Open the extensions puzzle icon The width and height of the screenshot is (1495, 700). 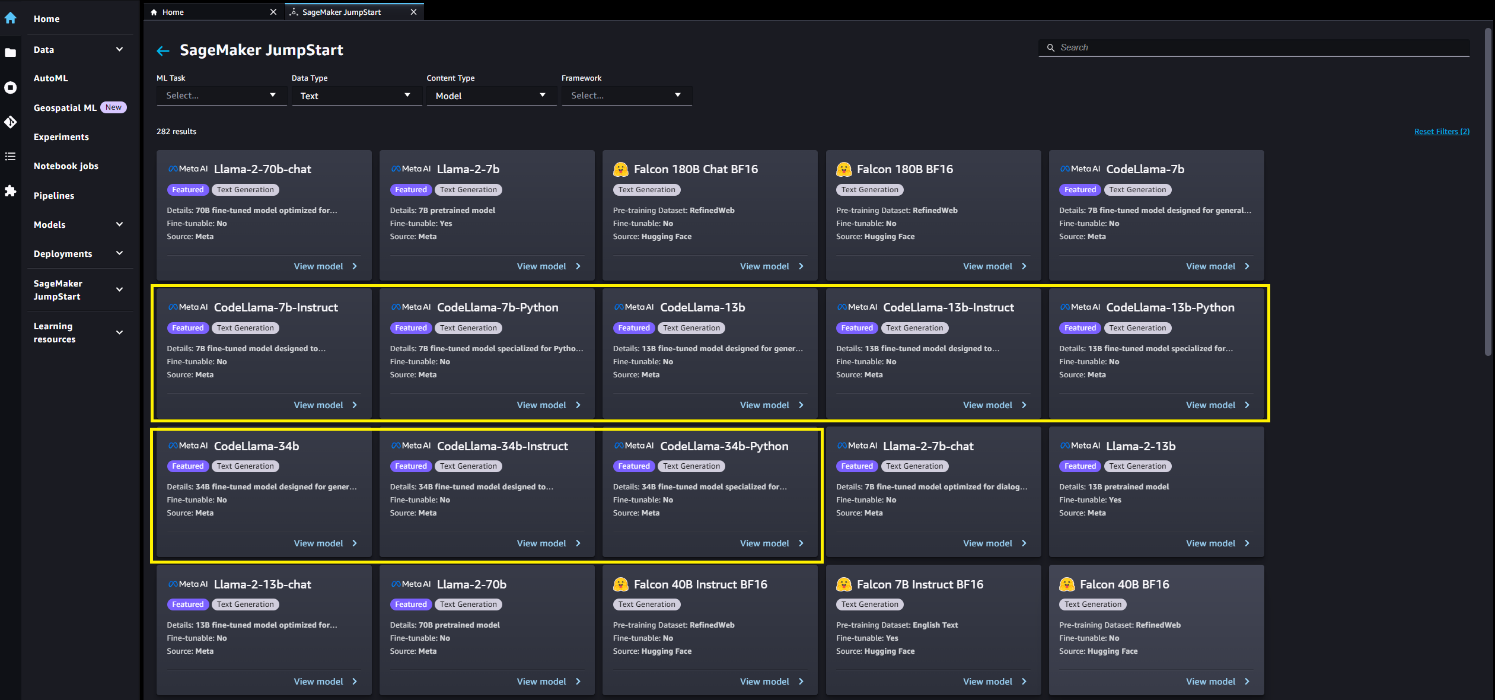click(10, 190)
